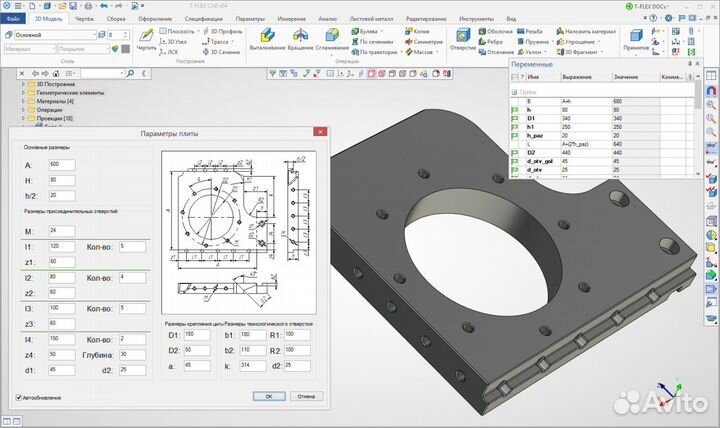Open the Примитив tool in ribbon
This screenshot has width=720, height=428.
click(x=635, y=38)
